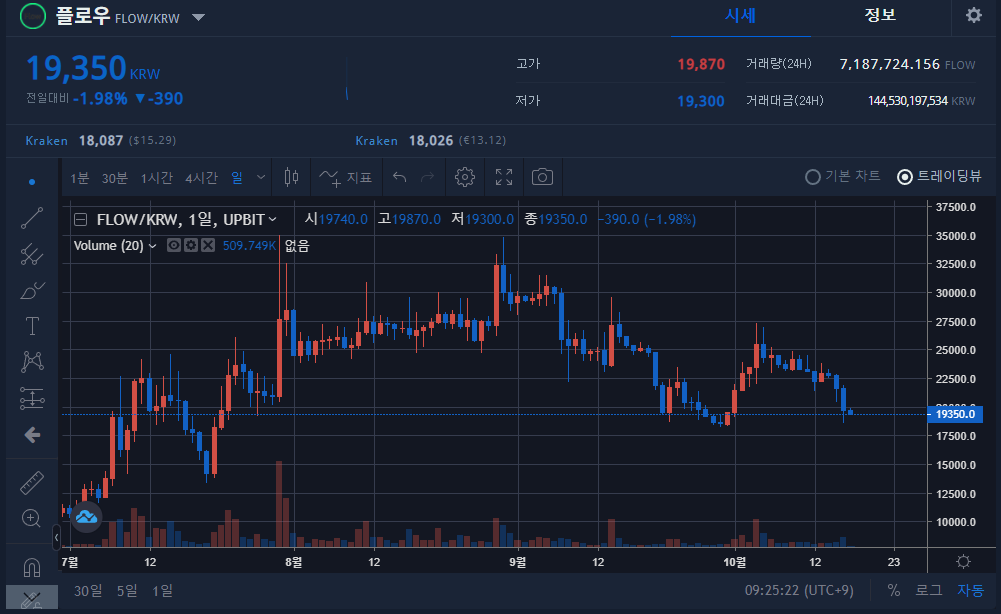The width and height of the screenshot is (1001, 614).
Task: Click the cloud publish badge on chart
Action: coord(86,516)
